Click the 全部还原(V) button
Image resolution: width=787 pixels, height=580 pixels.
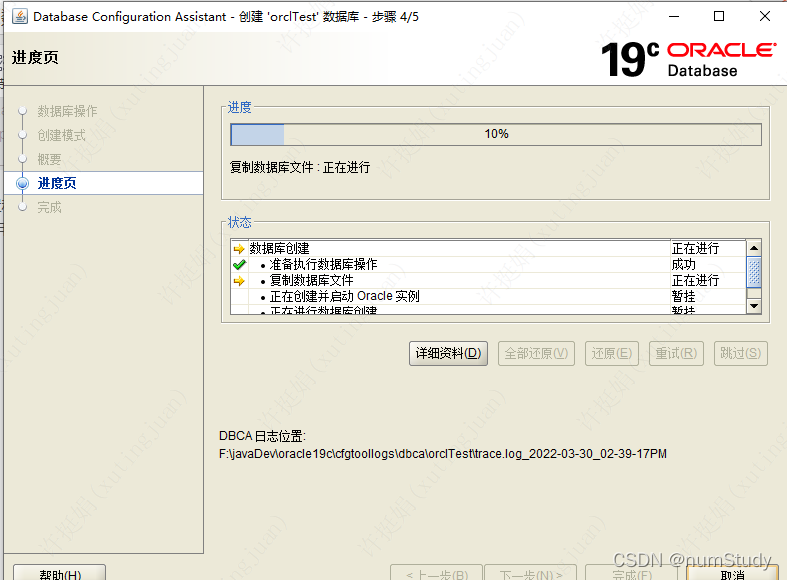(x=536, y=354)
